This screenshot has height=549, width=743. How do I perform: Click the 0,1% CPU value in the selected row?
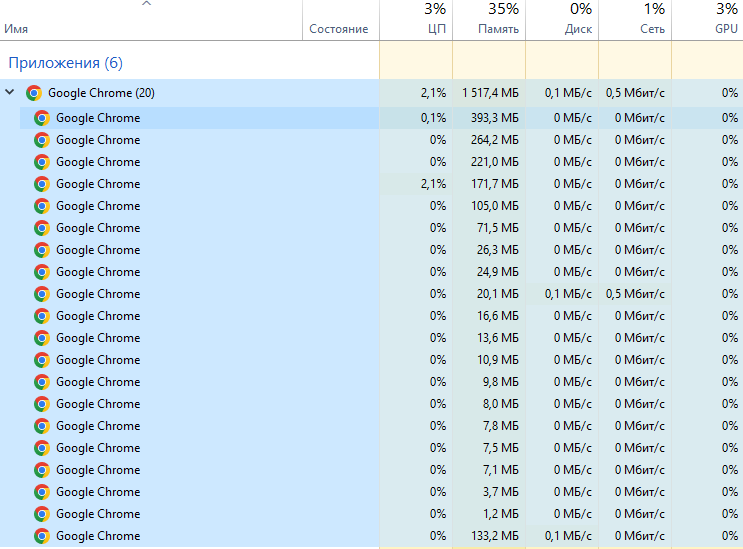(x=434, y=118)
